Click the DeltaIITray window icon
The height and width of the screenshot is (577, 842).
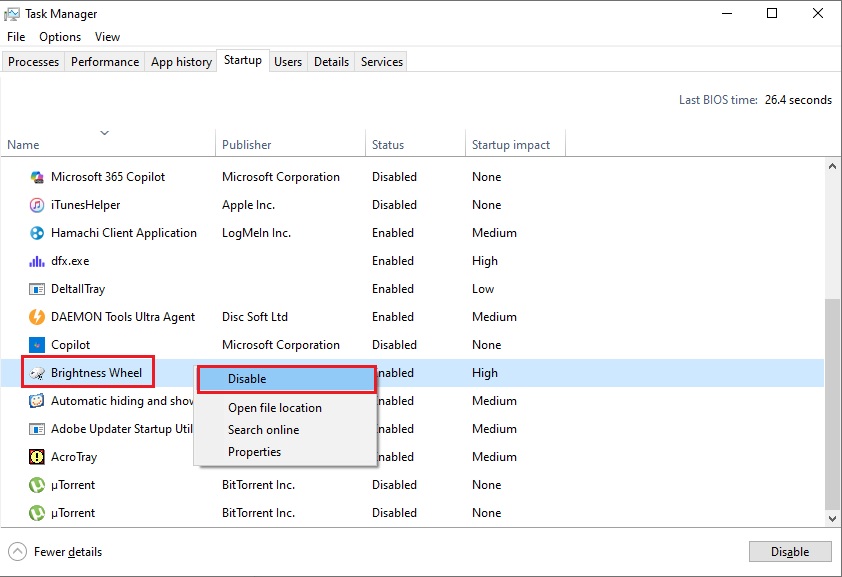(x=37, y=289)
